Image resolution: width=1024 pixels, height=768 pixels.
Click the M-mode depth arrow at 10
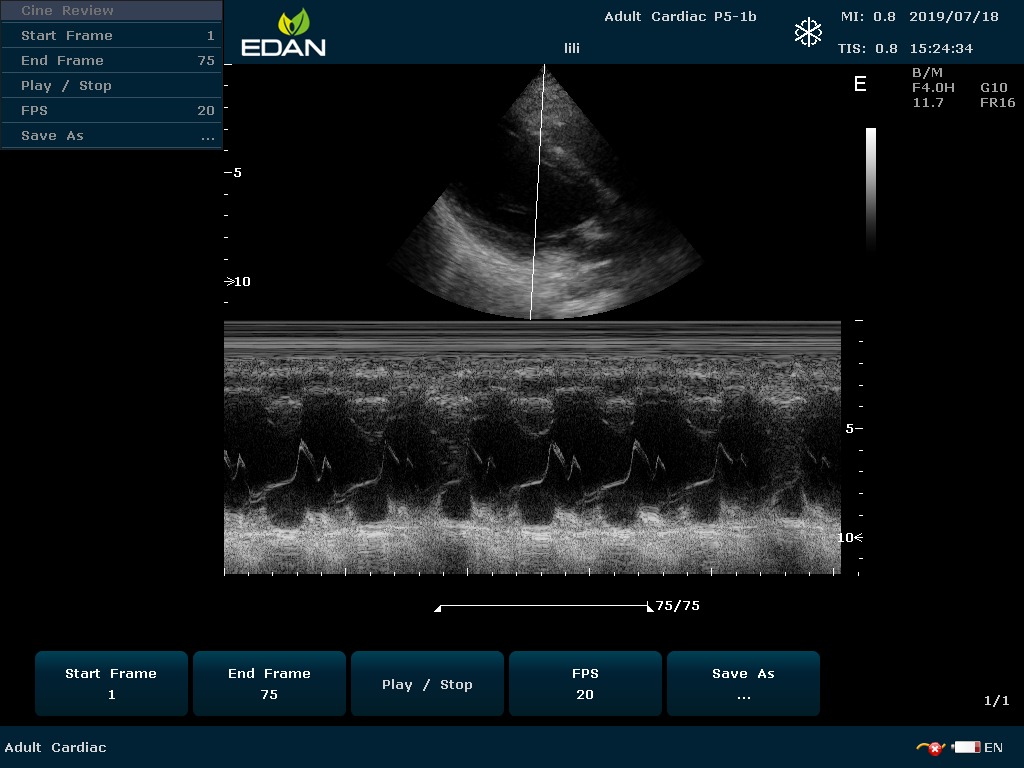(x=857, y=538)
